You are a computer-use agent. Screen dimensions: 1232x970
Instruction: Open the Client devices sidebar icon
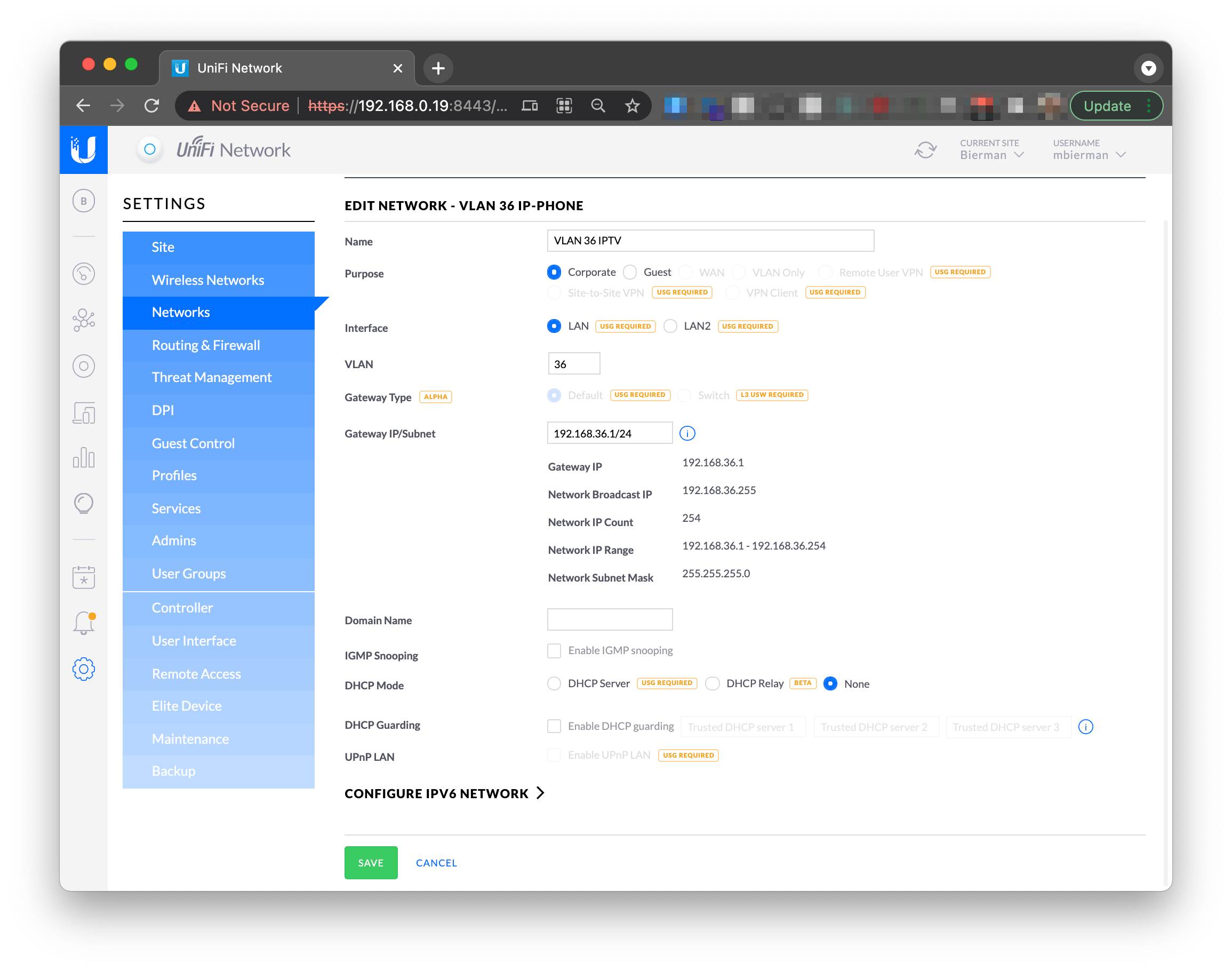coord(83,413)
